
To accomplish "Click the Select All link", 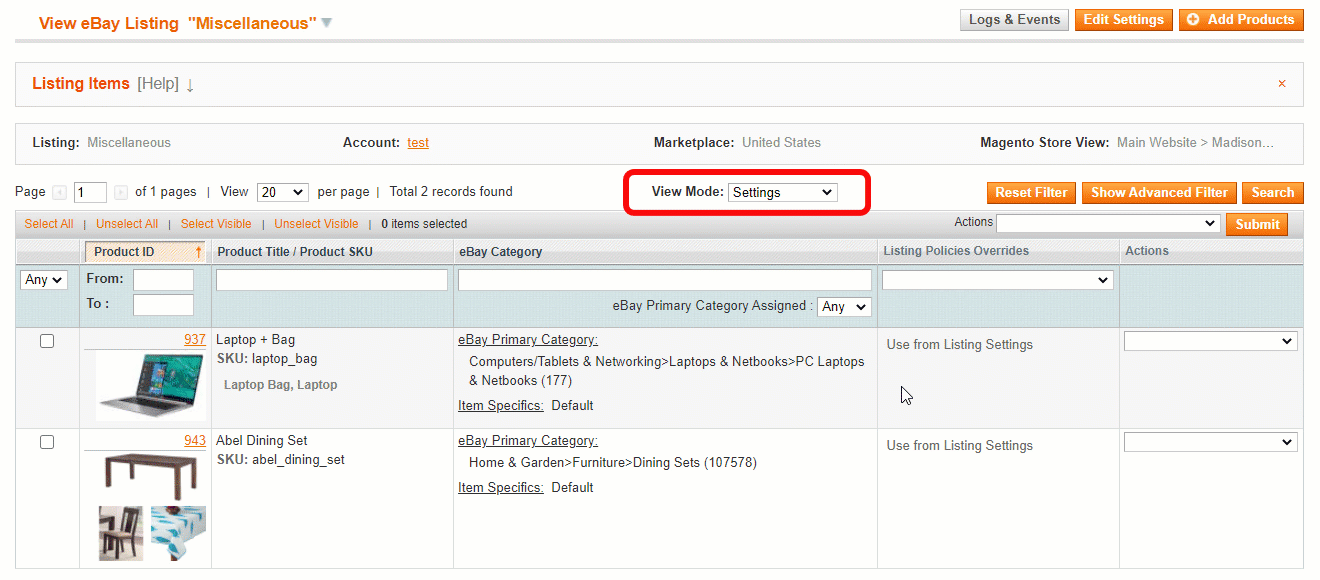I will 48,223.
